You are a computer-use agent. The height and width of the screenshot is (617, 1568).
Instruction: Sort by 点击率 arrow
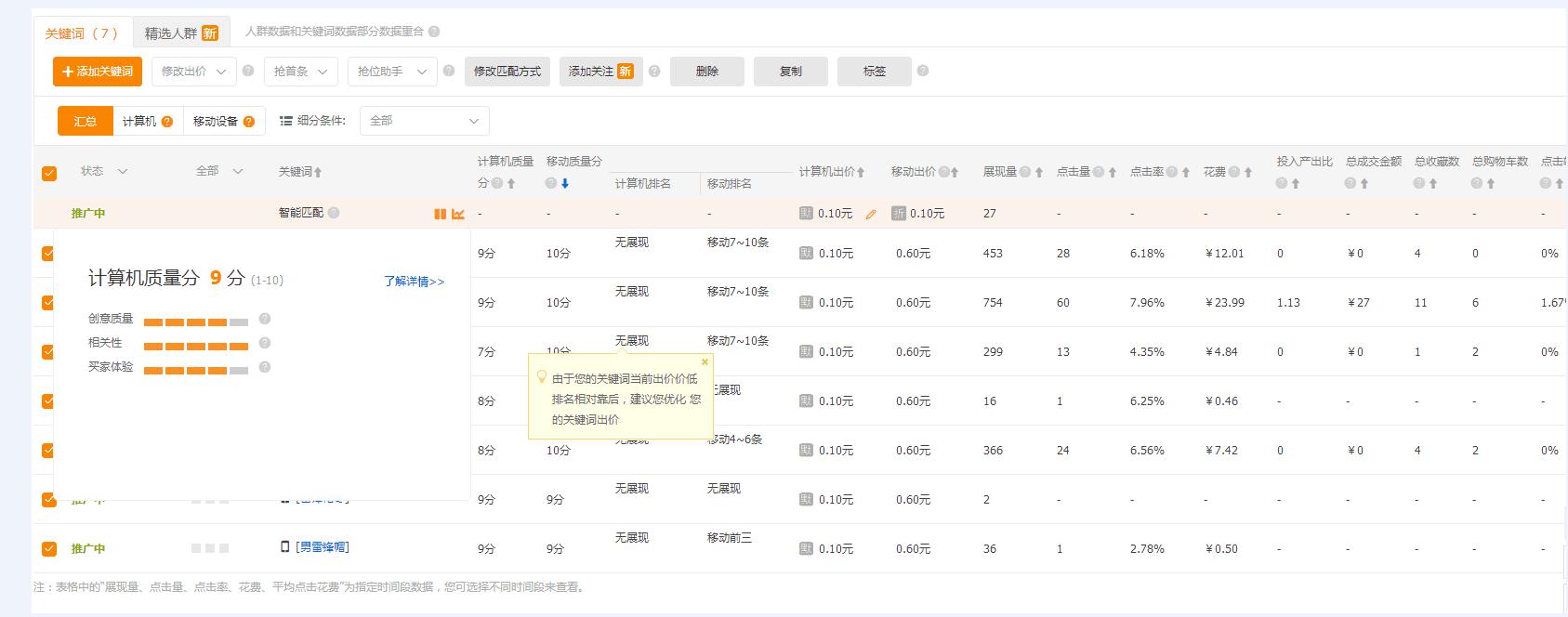(x=1186, y=172)
